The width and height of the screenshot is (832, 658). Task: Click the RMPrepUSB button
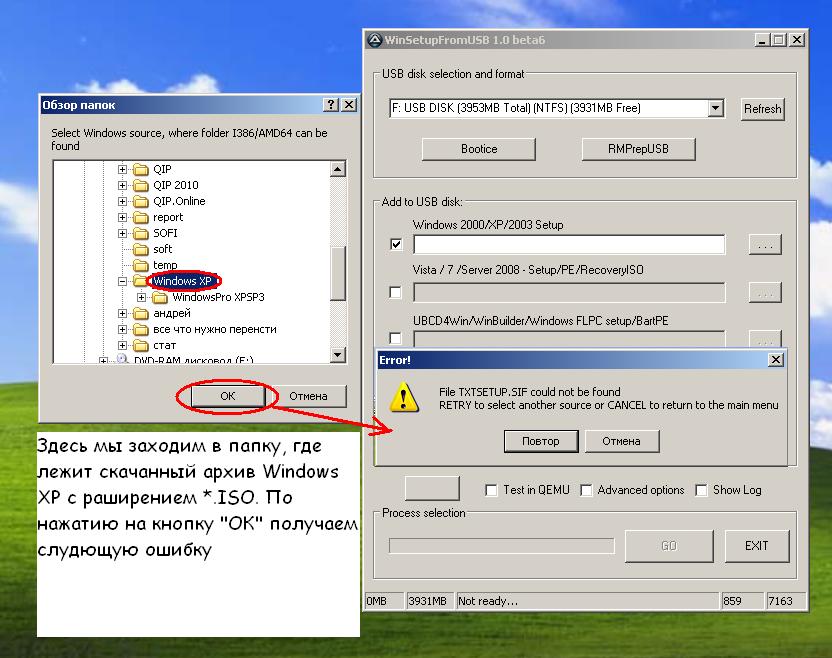(638, 149)
